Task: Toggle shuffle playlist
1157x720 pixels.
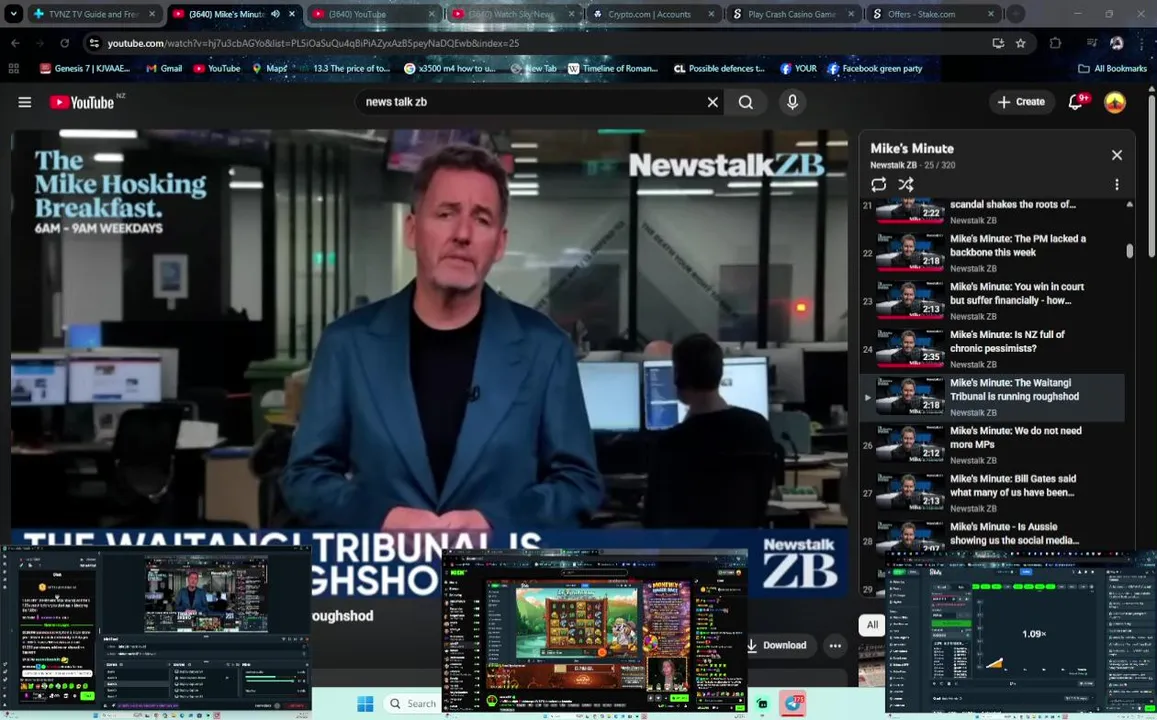Action: [x=906, y=184]
